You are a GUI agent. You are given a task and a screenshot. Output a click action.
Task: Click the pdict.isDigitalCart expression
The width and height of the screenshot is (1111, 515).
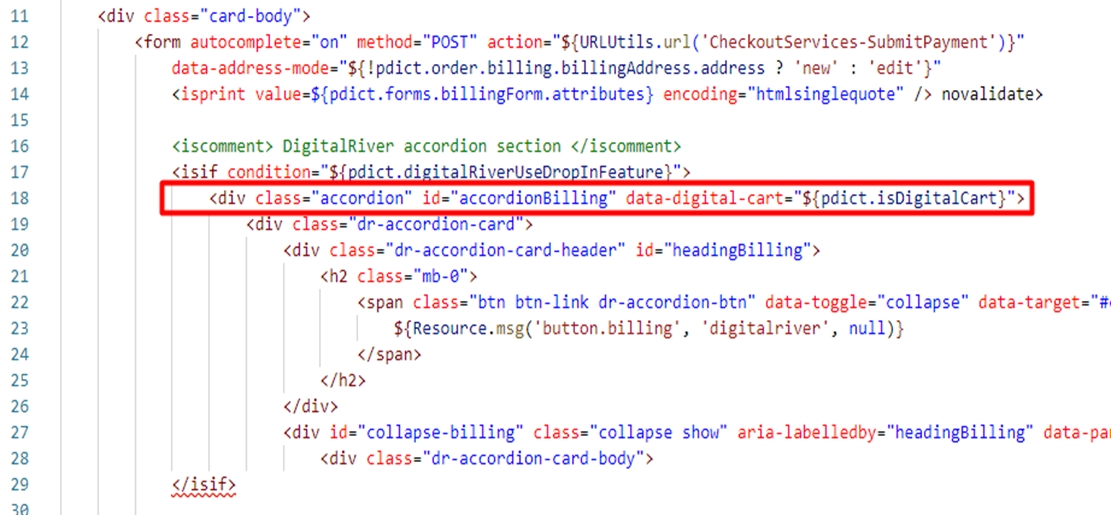pos(905,198)
